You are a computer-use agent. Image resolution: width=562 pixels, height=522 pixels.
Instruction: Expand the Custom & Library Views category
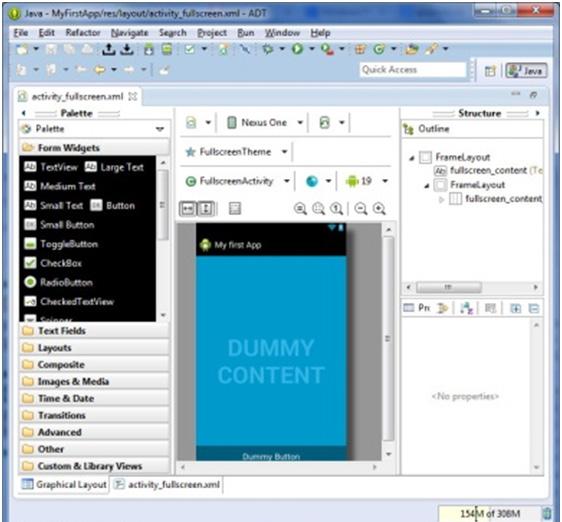94,466
